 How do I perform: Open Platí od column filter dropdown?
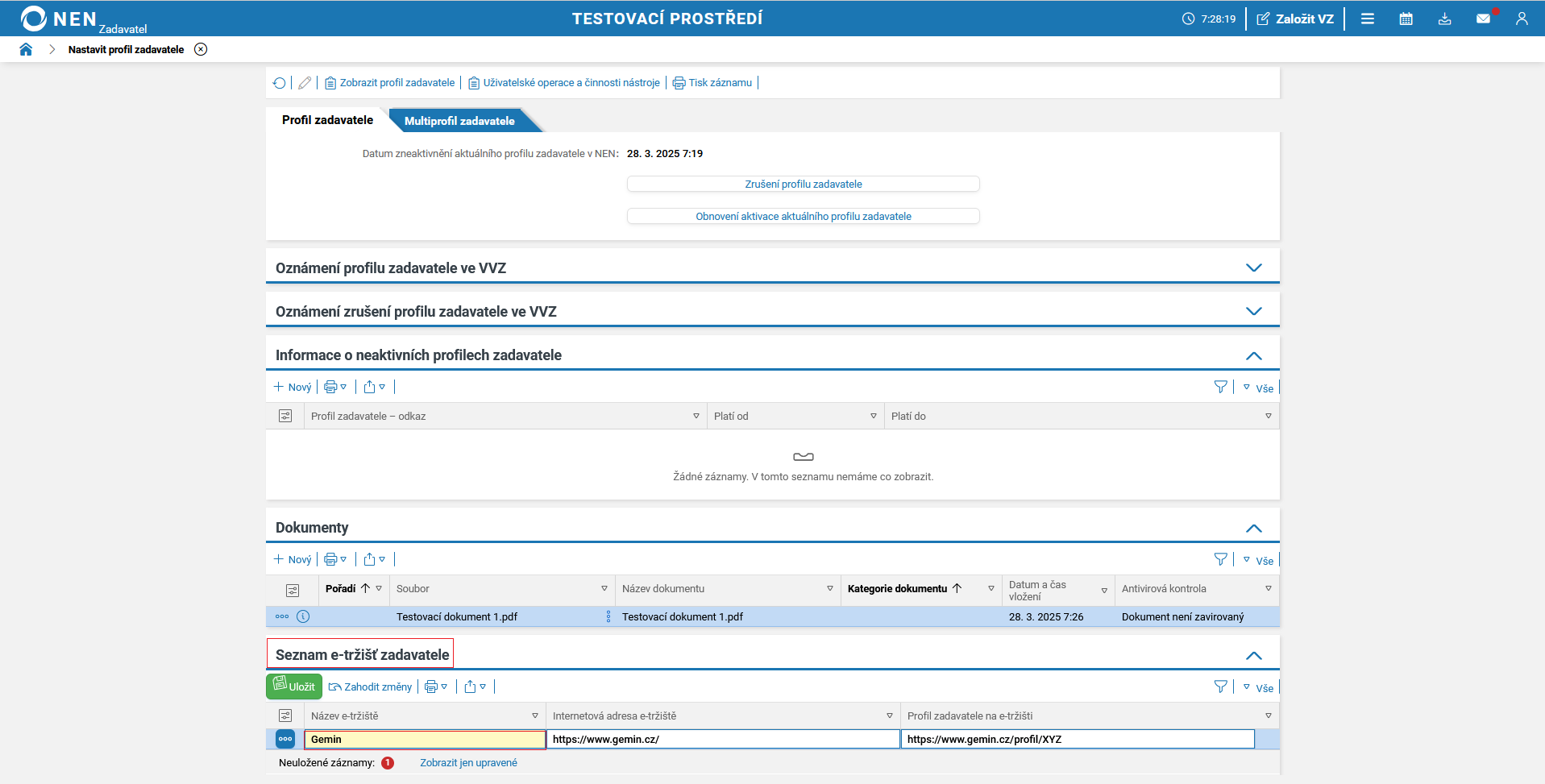[x=873, y=416]
